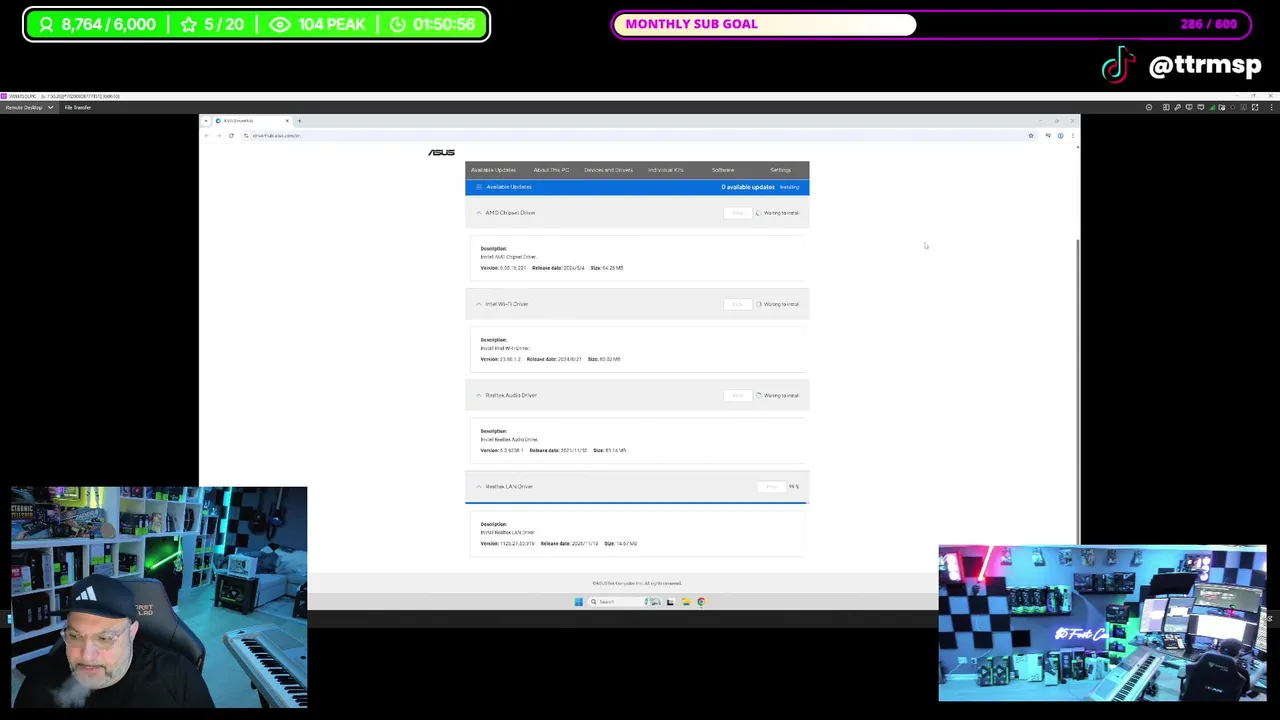Switch to Devices and Drivers tab

coord(608,170)
